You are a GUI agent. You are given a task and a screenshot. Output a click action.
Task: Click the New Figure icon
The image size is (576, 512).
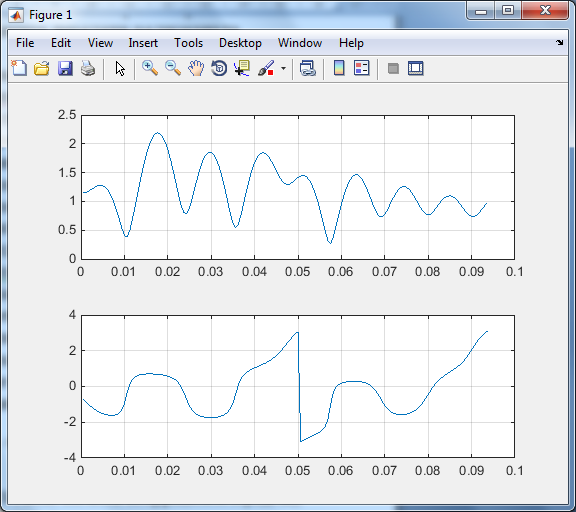pyautogui.click(x=19, y=68)
